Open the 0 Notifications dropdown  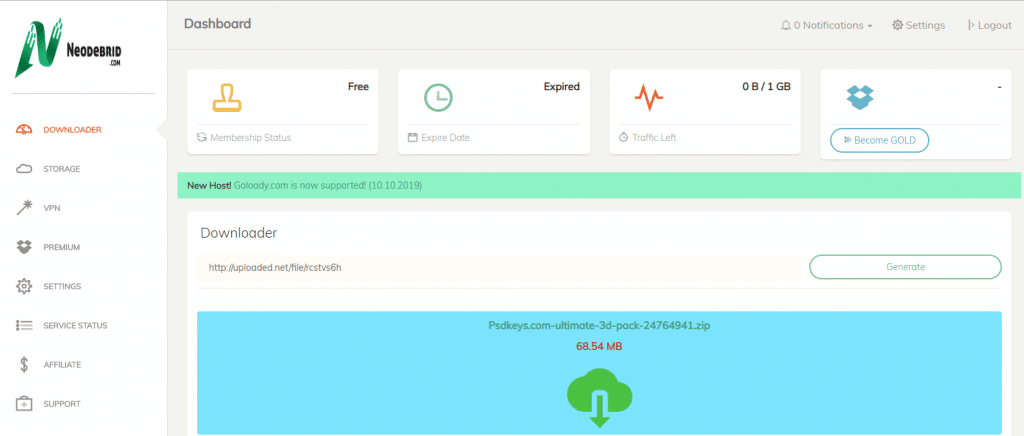[827, 25]
